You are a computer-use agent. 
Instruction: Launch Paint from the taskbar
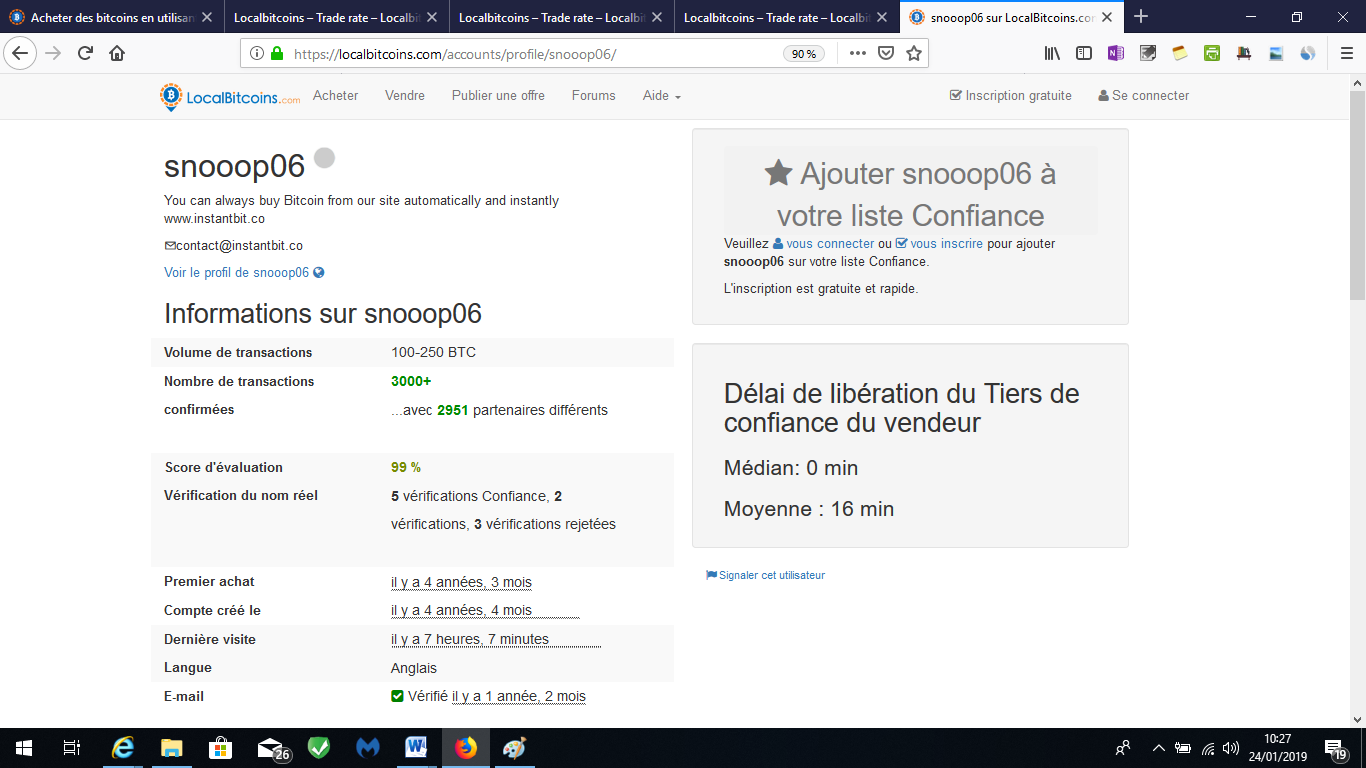point(515,750)
